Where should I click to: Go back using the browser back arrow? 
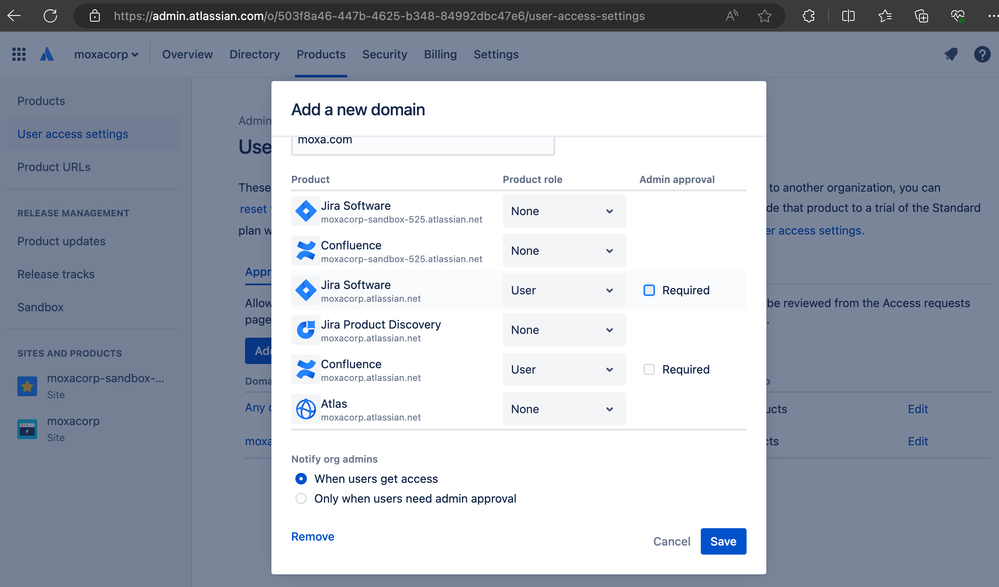(x=14, y=16)
